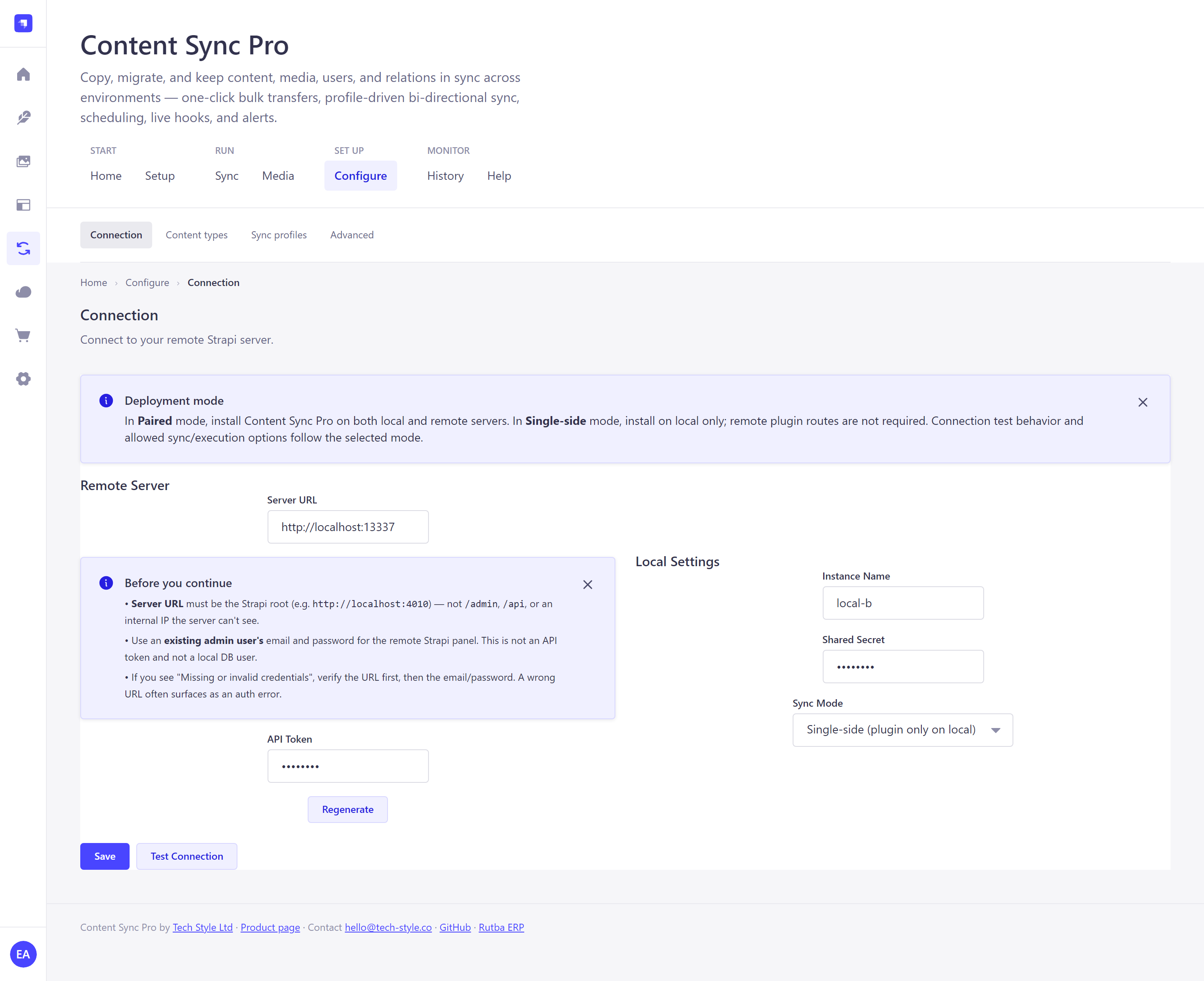Select the Configure nav tab
Screen dimensions: 1204x981
[x=360, y=176]
